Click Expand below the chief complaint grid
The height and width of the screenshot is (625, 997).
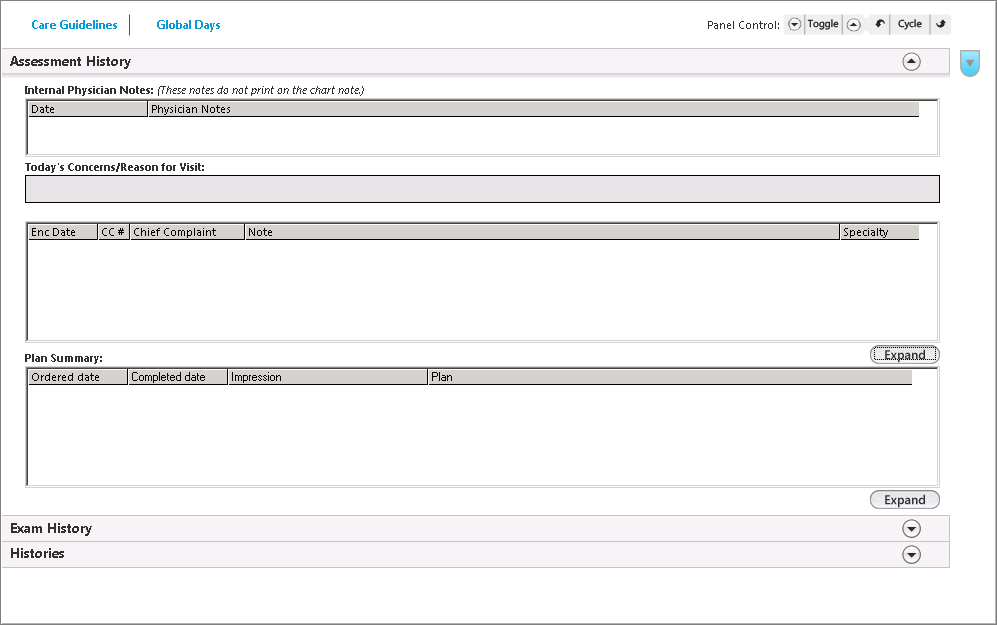[x=904, y=355]
